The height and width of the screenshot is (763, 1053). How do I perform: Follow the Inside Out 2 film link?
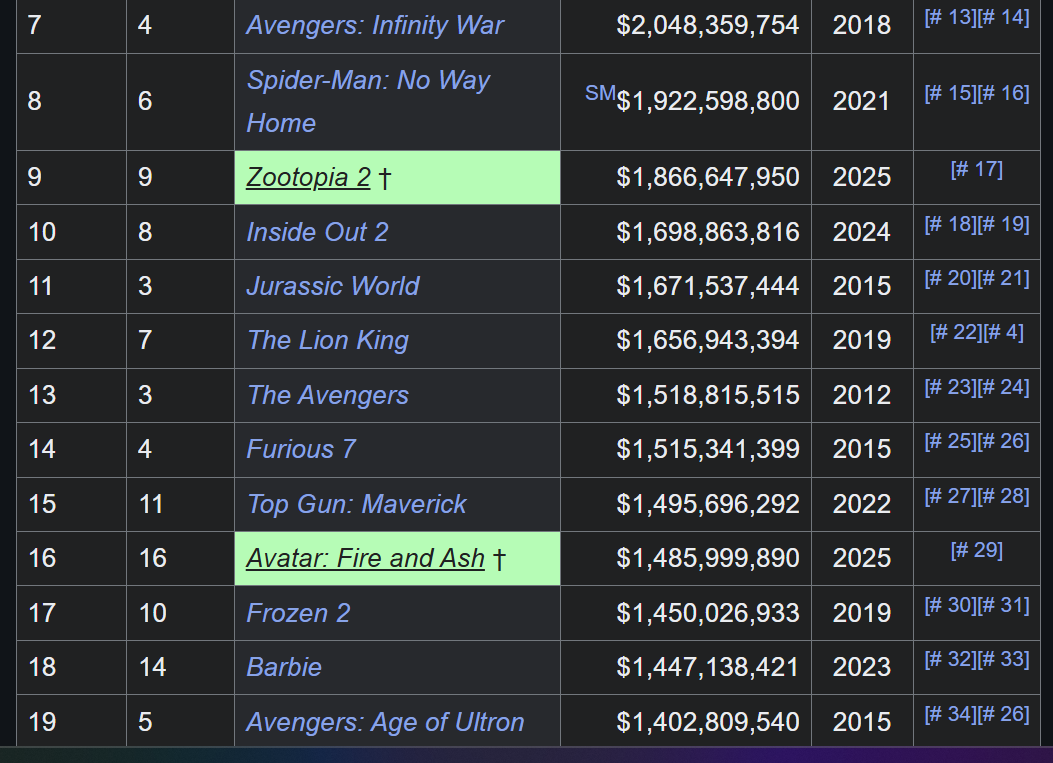tap(317, 232)
